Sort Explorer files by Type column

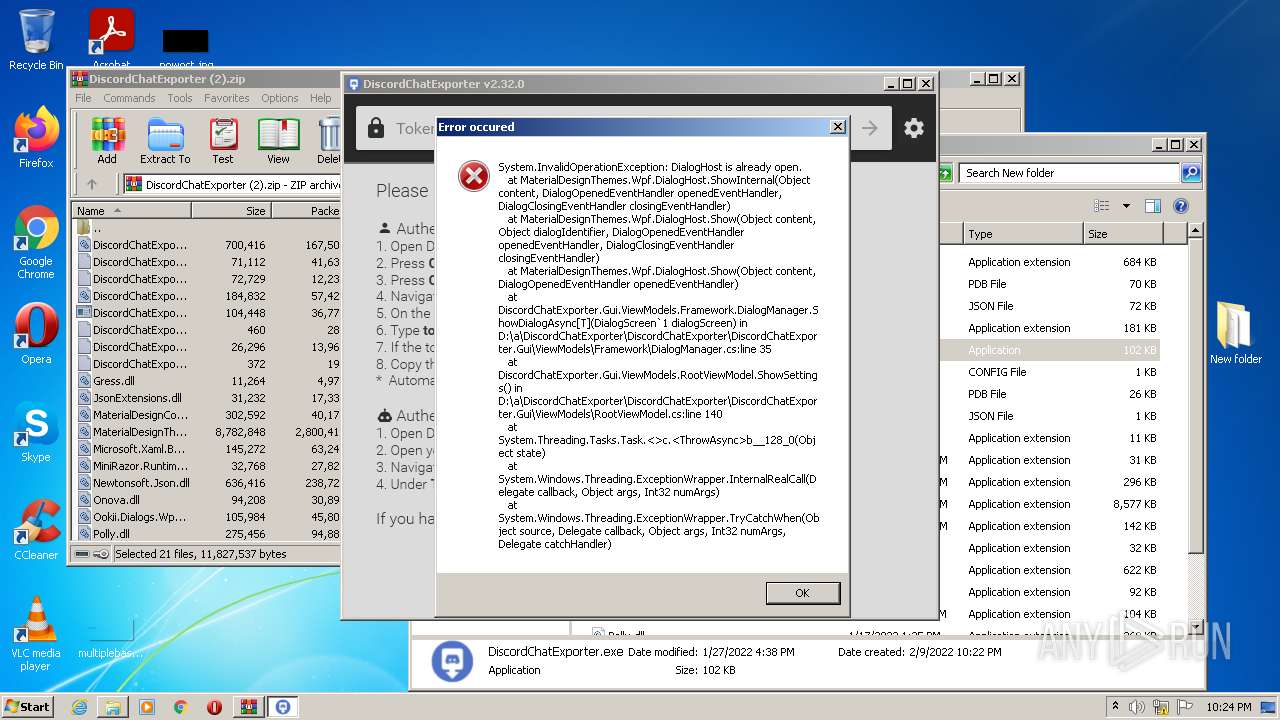[1023, 234]
